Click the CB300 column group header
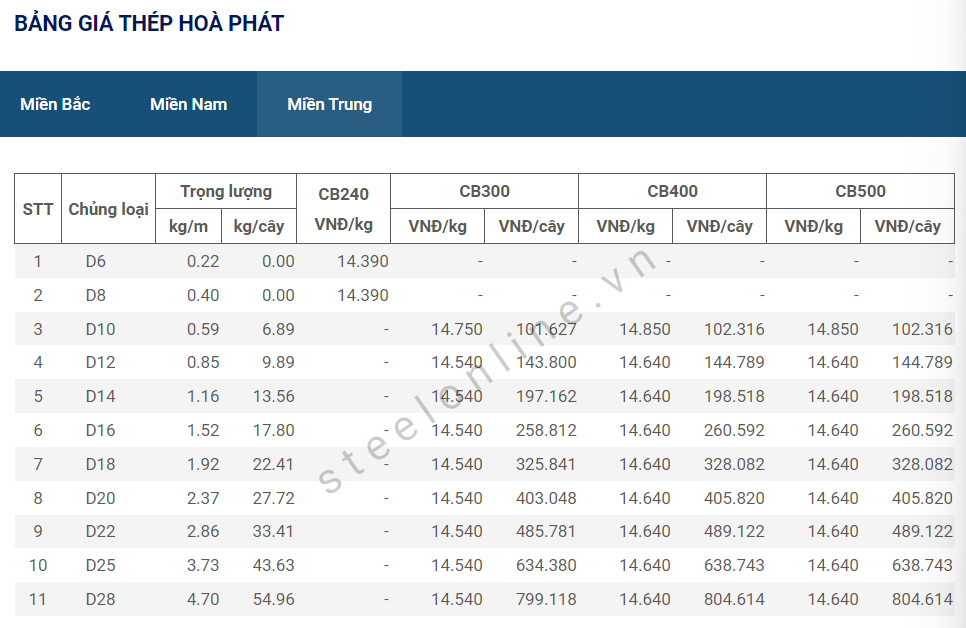The image size is (966, 628). tap(484, 191)
